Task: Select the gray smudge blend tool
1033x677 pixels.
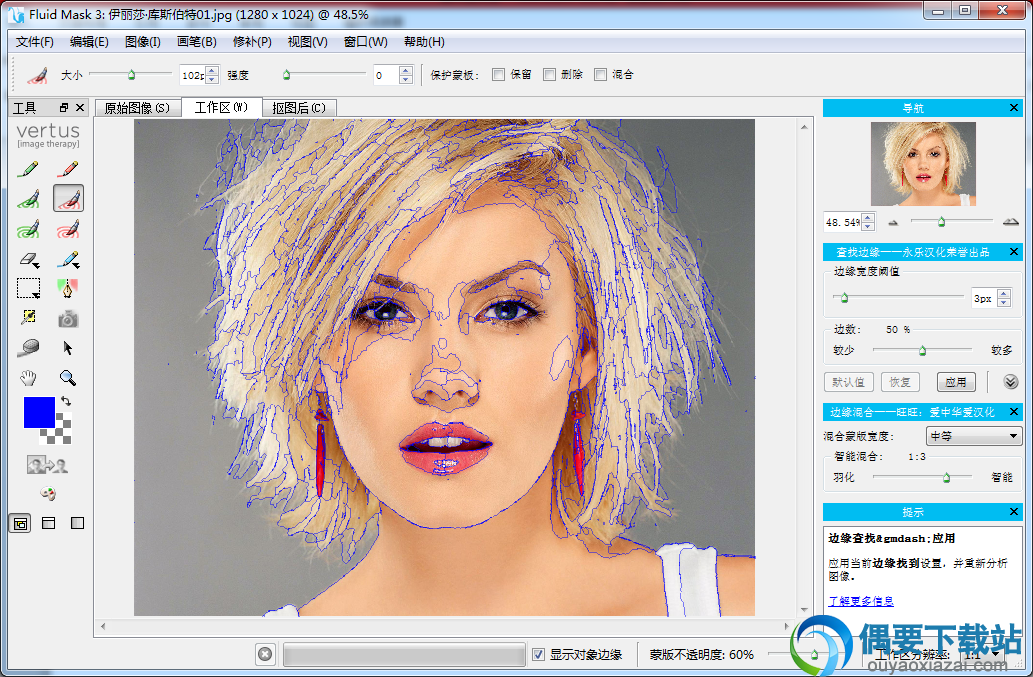Action: point(28,348)
